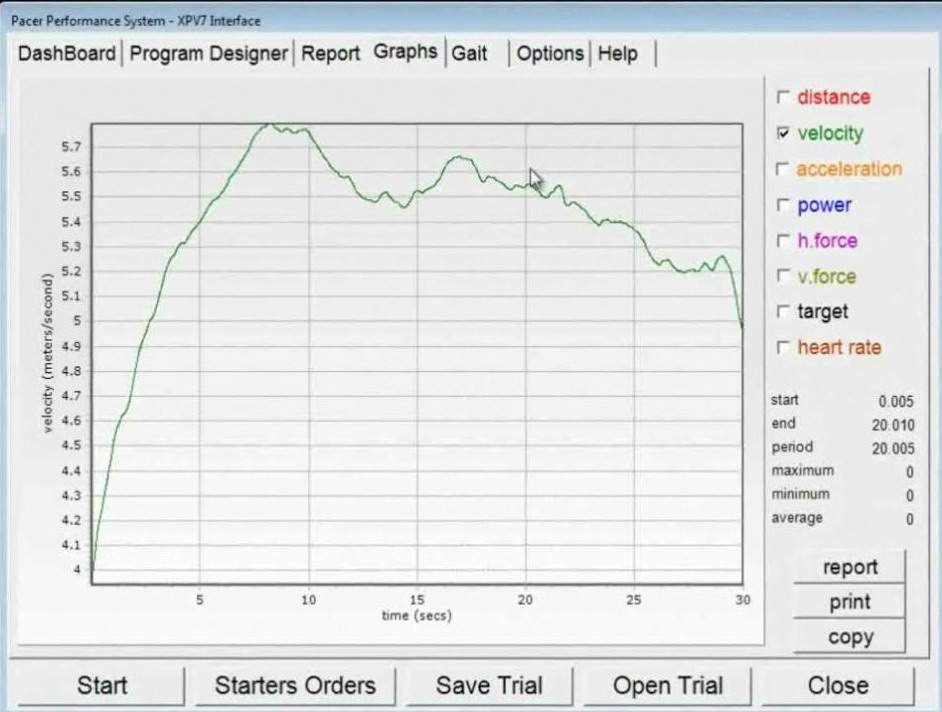Open the Help tab
Screen dimensions: 942x712
point(618,53)
